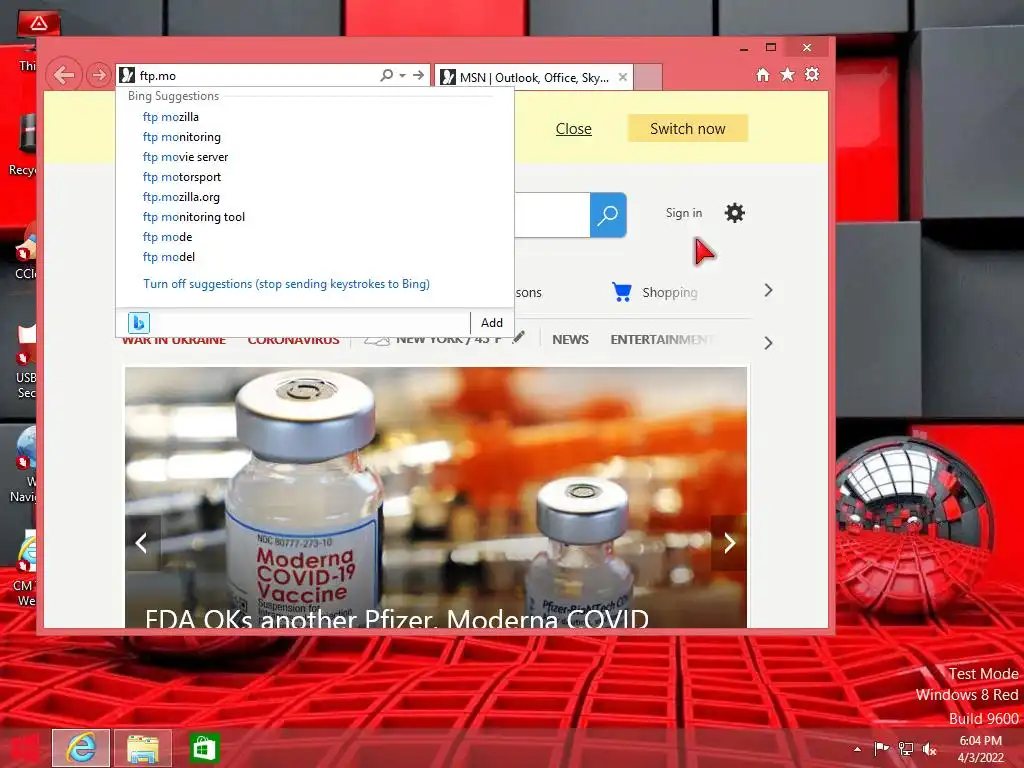Open the NEWS category

[570, 340]
